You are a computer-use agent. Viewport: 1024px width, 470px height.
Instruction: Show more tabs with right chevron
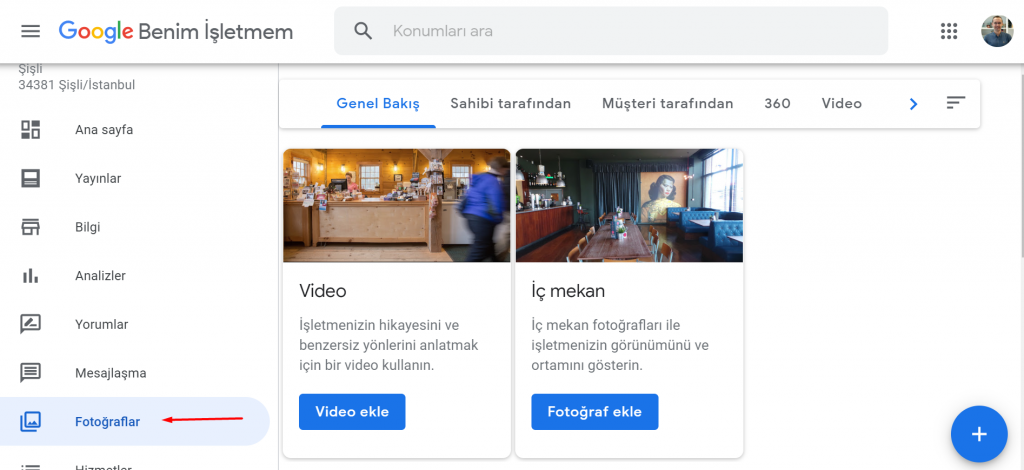[x=914, y=104]
